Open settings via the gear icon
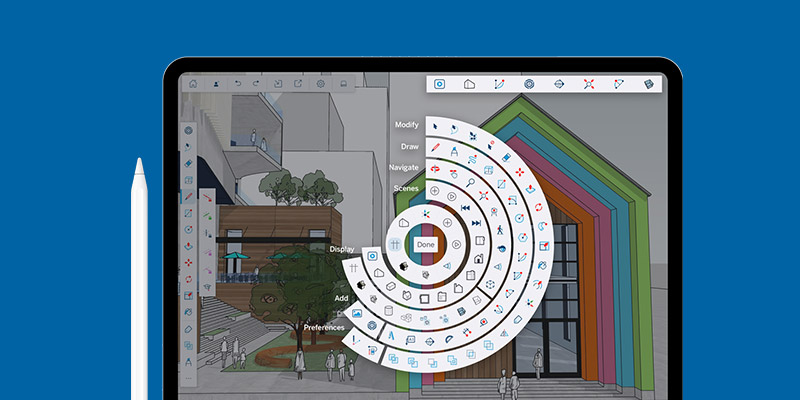This screenshot has width=800, height=400. (x=320, y=84)
